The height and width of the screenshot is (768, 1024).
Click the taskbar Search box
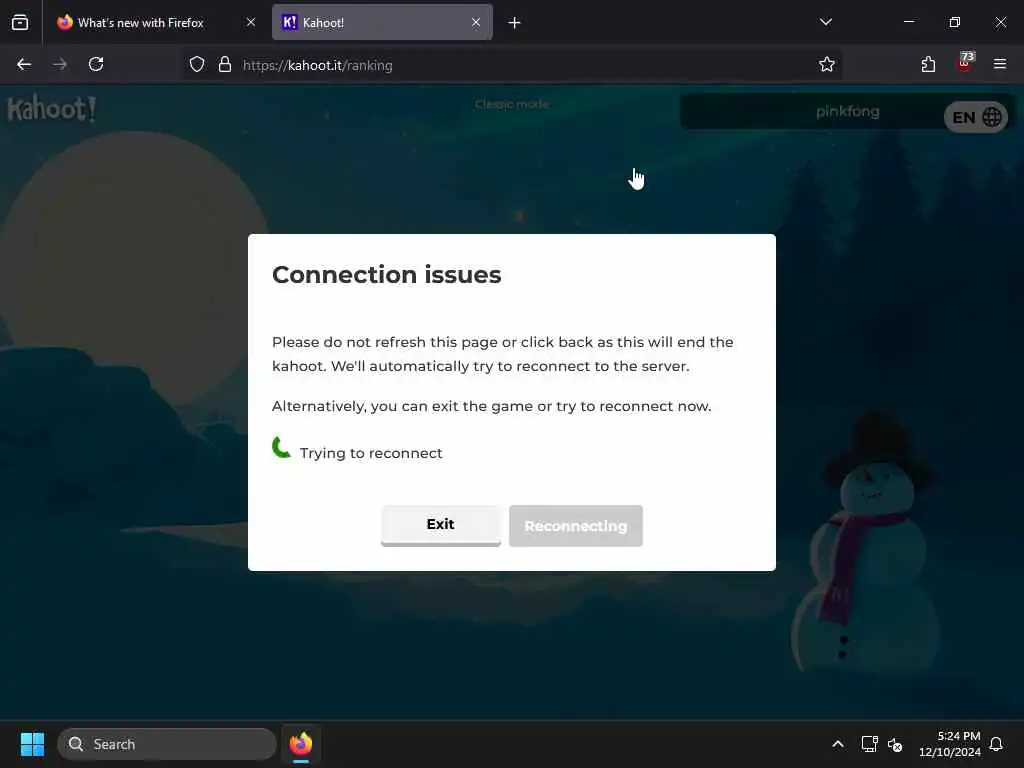[x=167, y=744]
